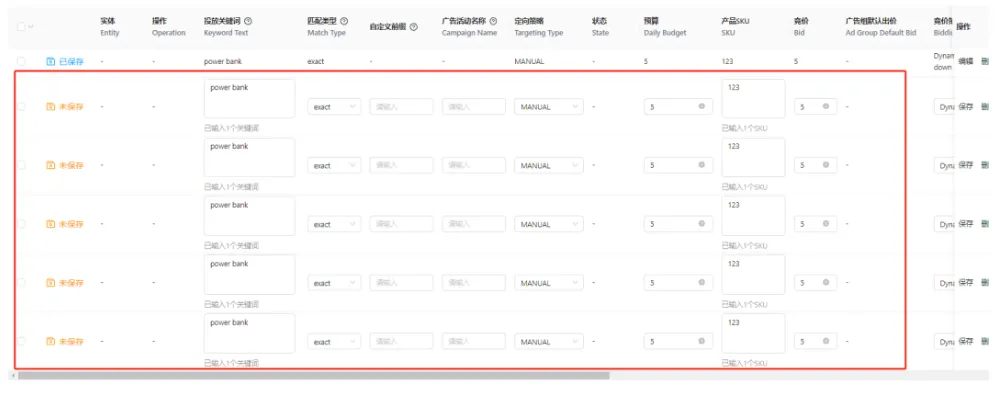The image size is (1005, 400).
Task: Tick the checkbox of the fourth unsaved row
Action: [x=21, y=283]
